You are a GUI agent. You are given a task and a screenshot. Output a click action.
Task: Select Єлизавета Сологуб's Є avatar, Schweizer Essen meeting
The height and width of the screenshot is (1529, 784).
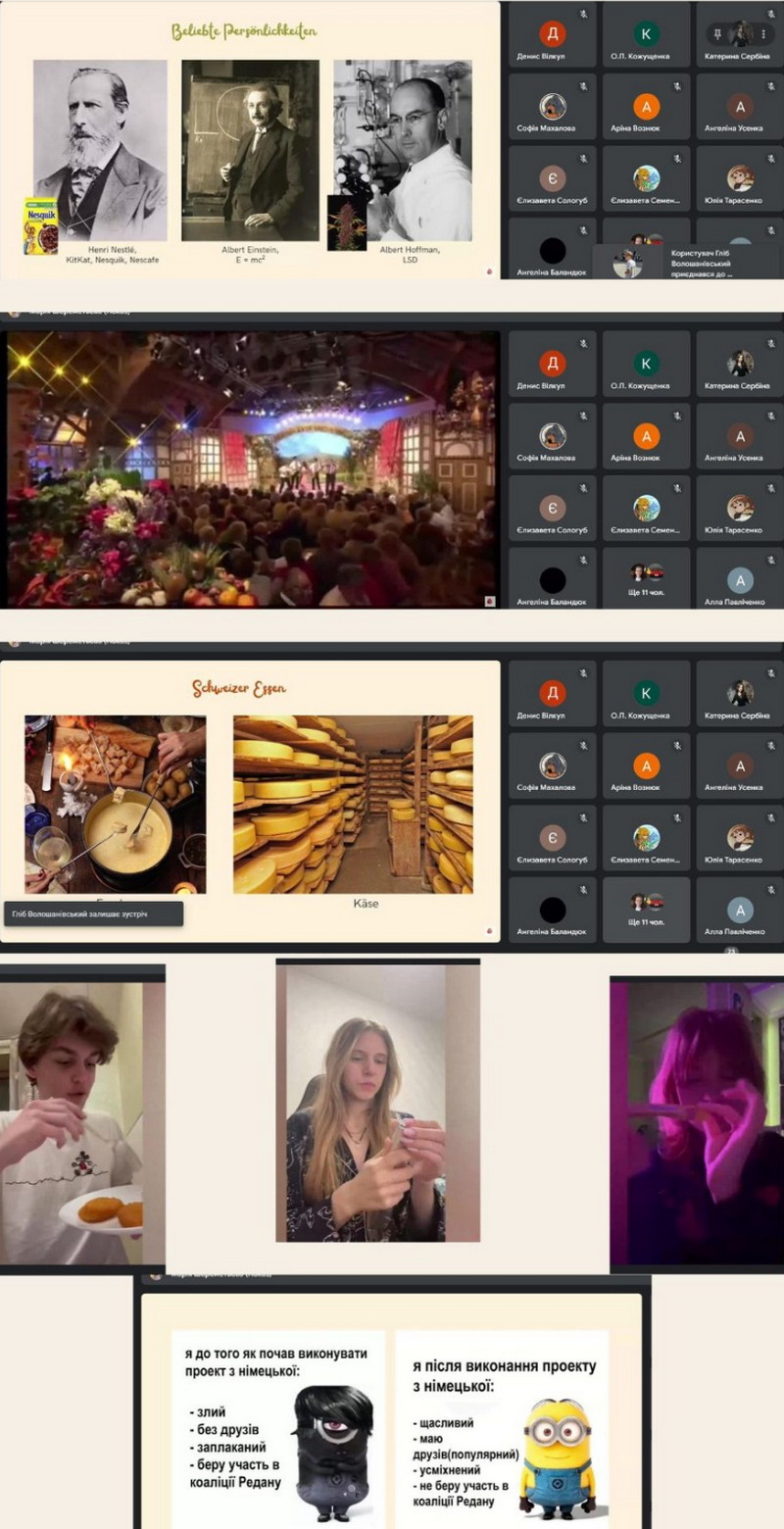(x=553, y=837)
